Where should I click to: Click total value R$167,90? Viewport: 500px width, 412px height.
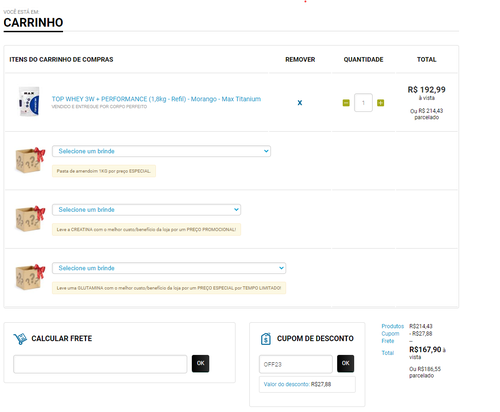pos(425,350)
